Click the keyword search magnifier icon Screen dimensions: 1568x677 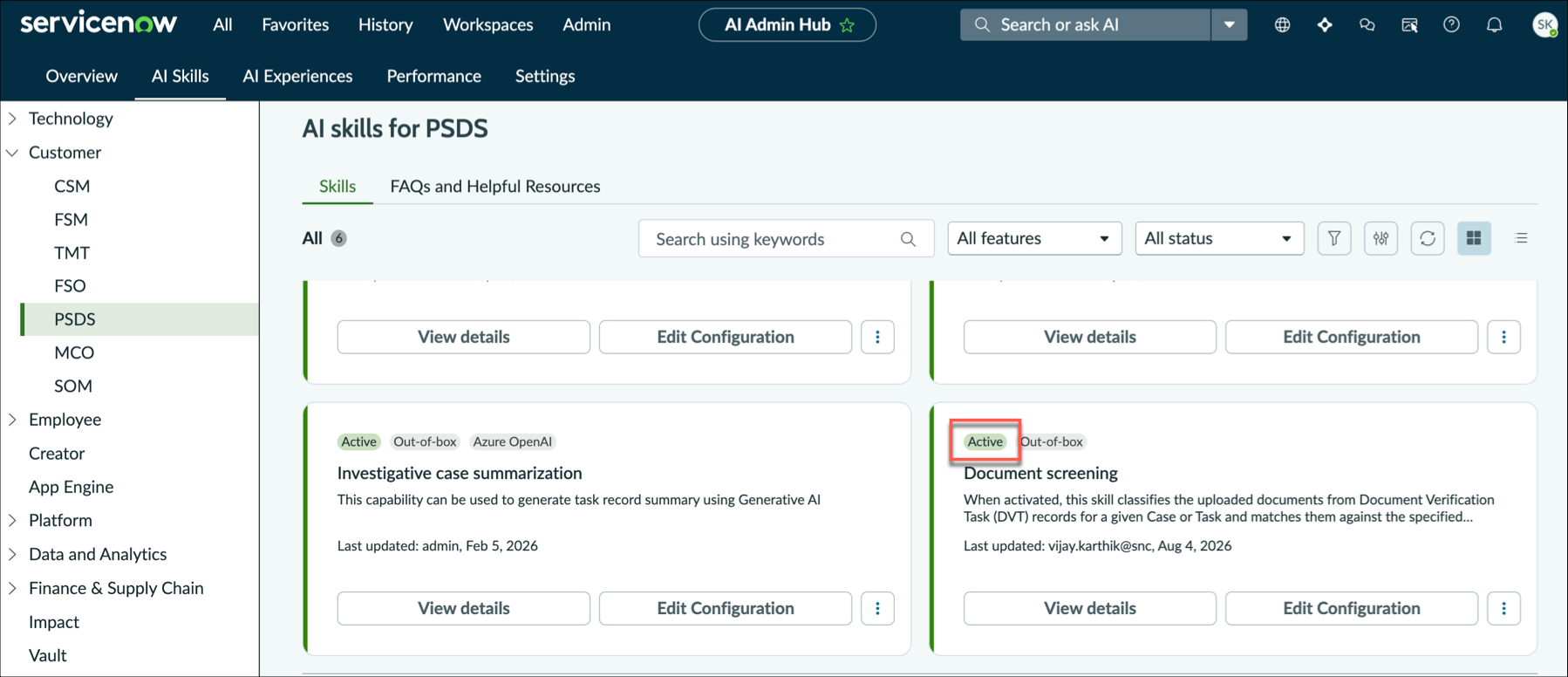point(908,239)
